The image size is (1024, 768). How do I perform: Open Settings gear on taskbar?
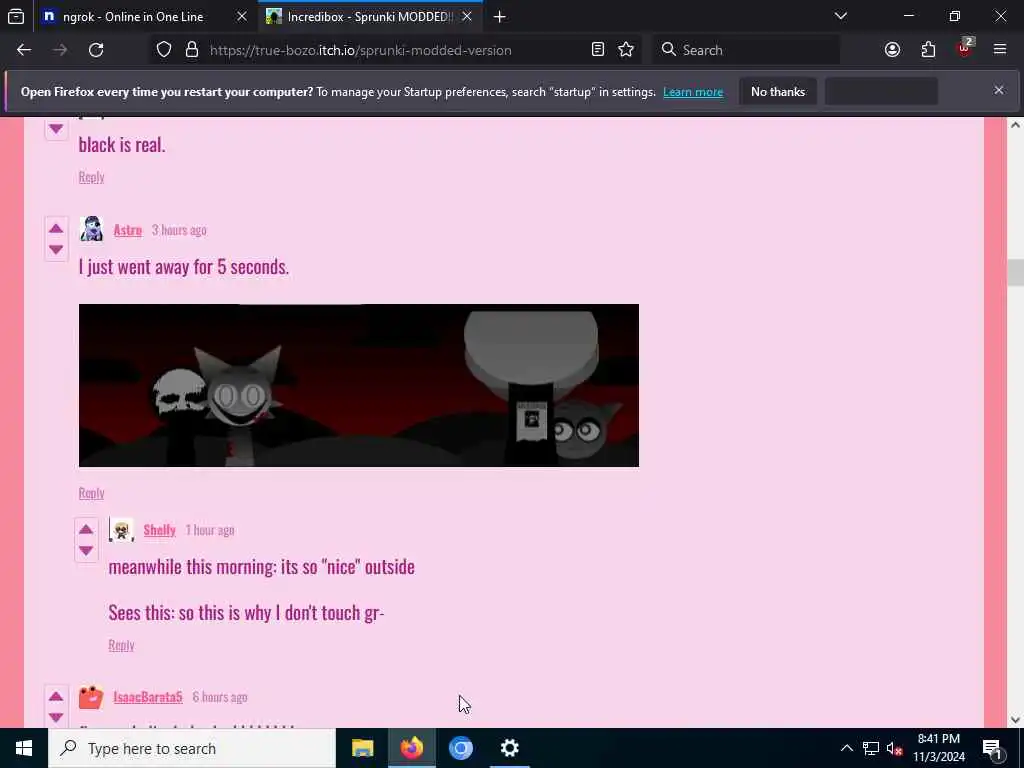(509, 748)
